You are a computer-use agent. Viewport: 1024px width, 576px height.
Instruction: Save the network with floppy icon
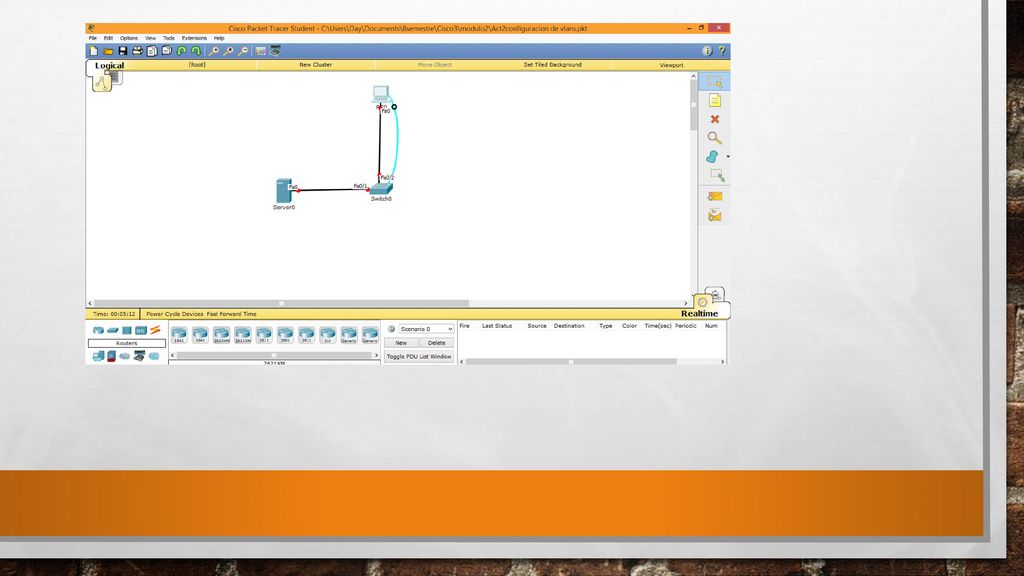(x=123, y=51)
